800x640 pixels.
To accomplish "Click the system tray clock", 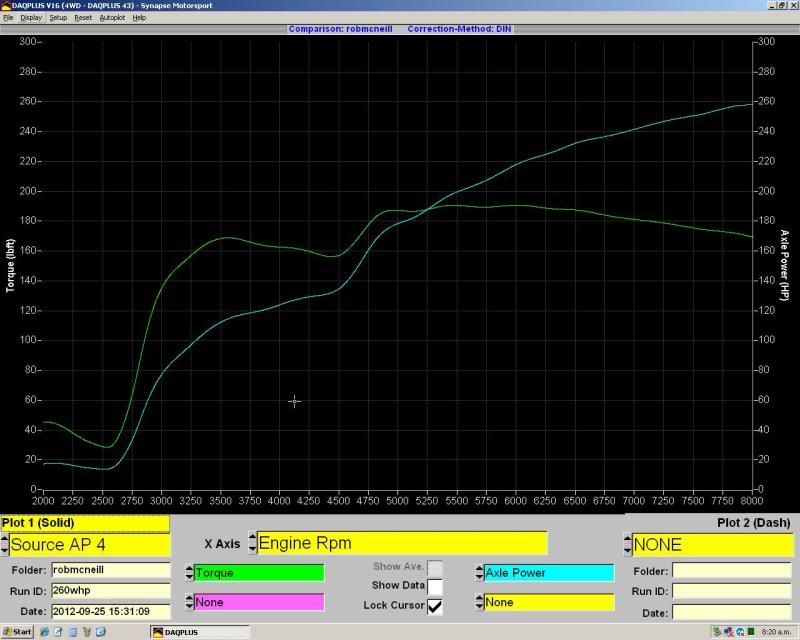I will pos(776,632).
